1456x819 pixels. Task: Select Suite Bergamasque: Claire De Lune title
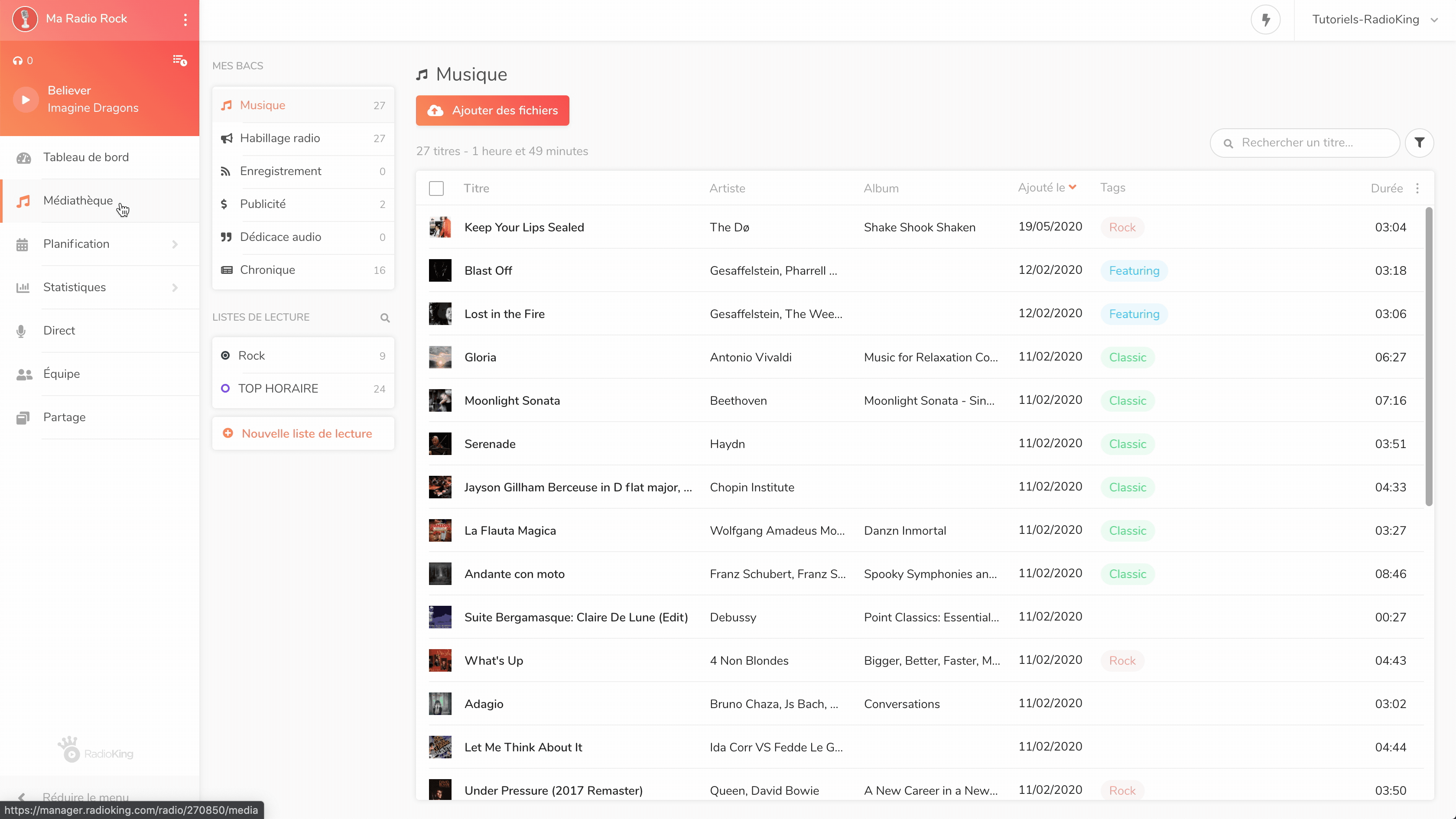pyautogui.click(x=576, y=617)
